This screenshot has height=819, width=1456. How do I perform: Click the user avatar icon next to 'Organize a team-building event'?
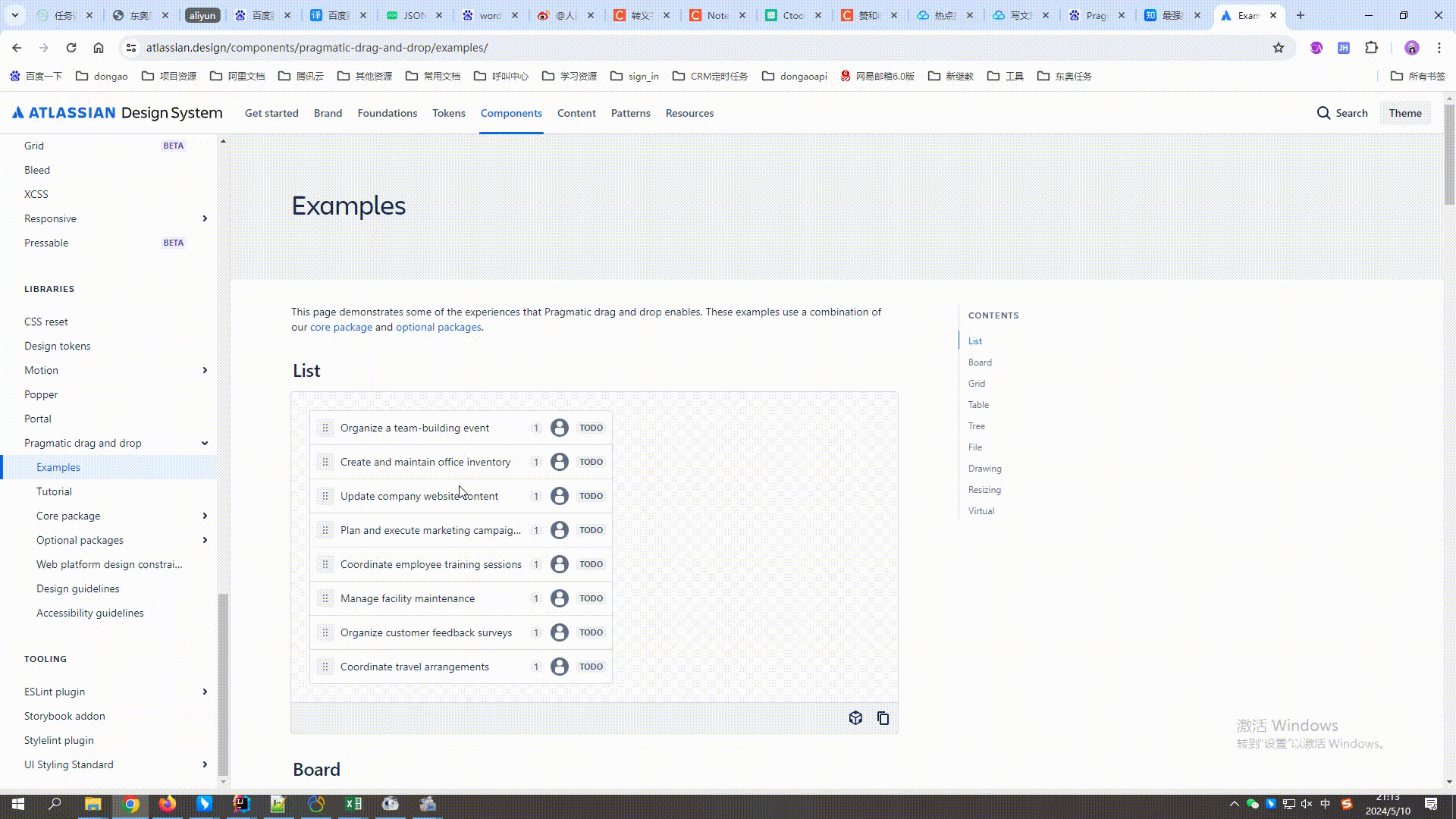tap(560, 427)
